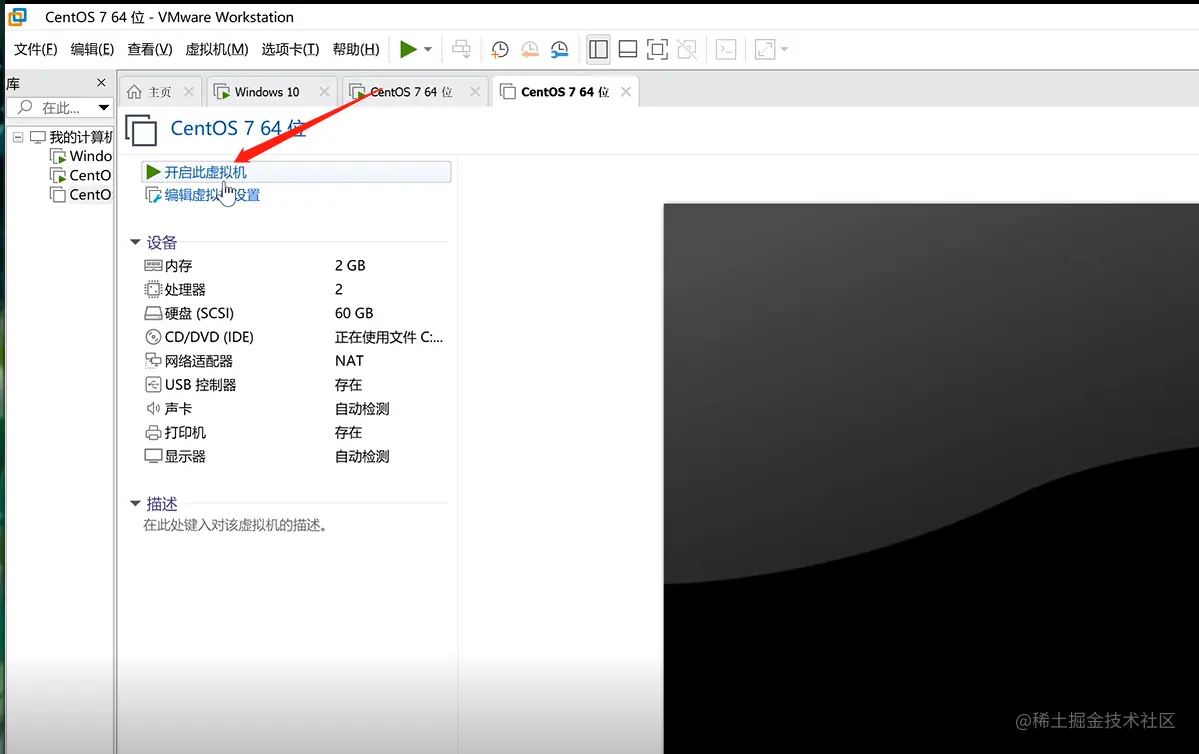Click the 2 GB memory value
The height and width of the screenshot is (754, 1199).
coord(350,265)
